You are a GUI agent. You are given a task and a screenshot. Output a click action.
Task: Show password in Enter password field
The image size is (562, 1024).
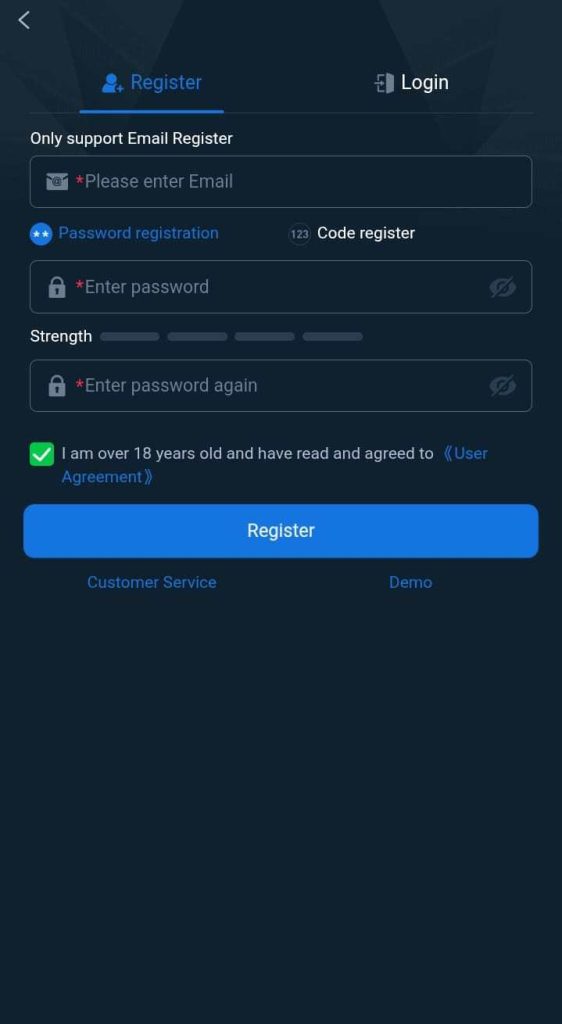coord(503,287)
